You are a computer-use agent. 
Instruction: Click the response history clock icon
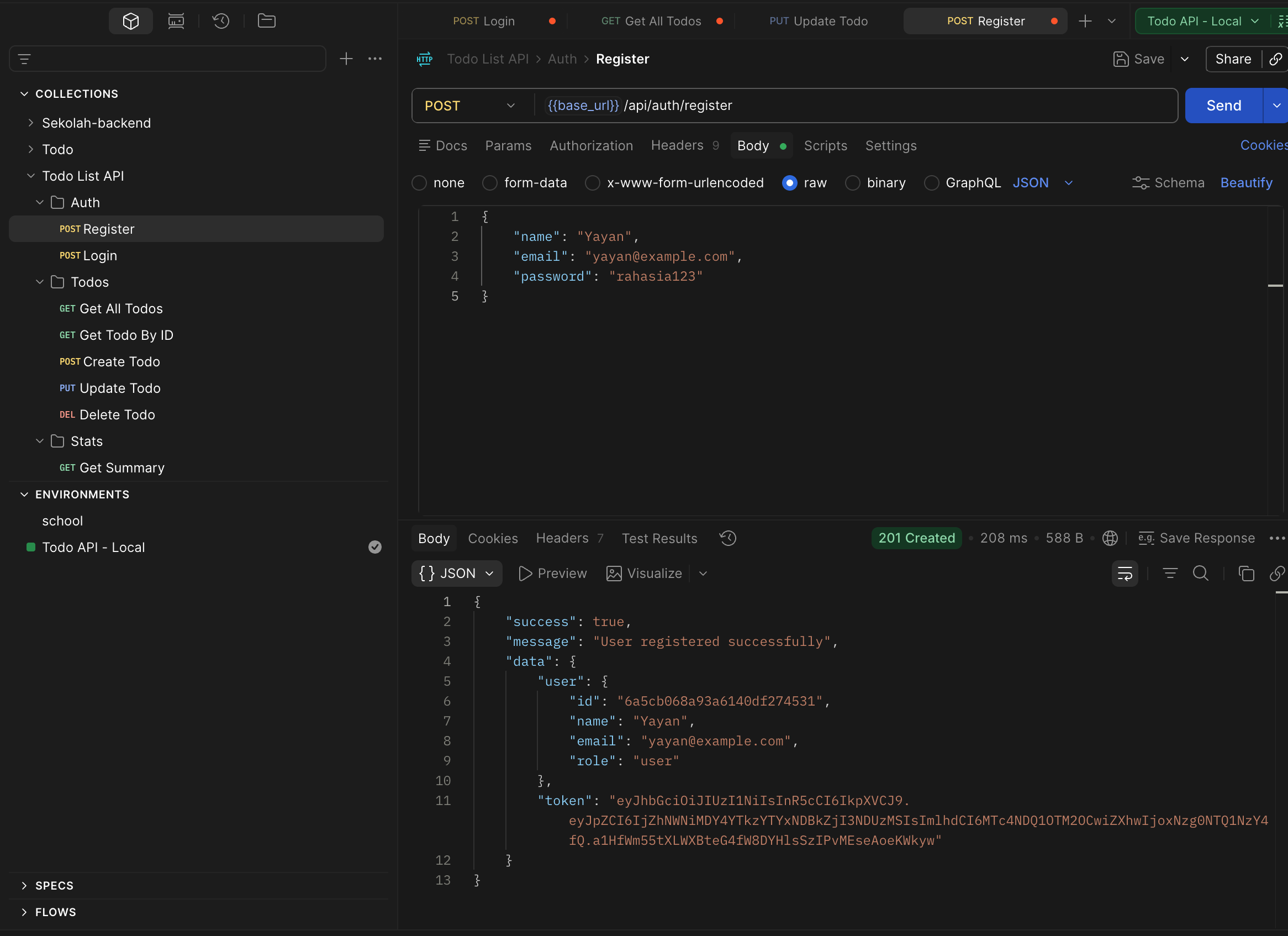click(x=727, y=538)
